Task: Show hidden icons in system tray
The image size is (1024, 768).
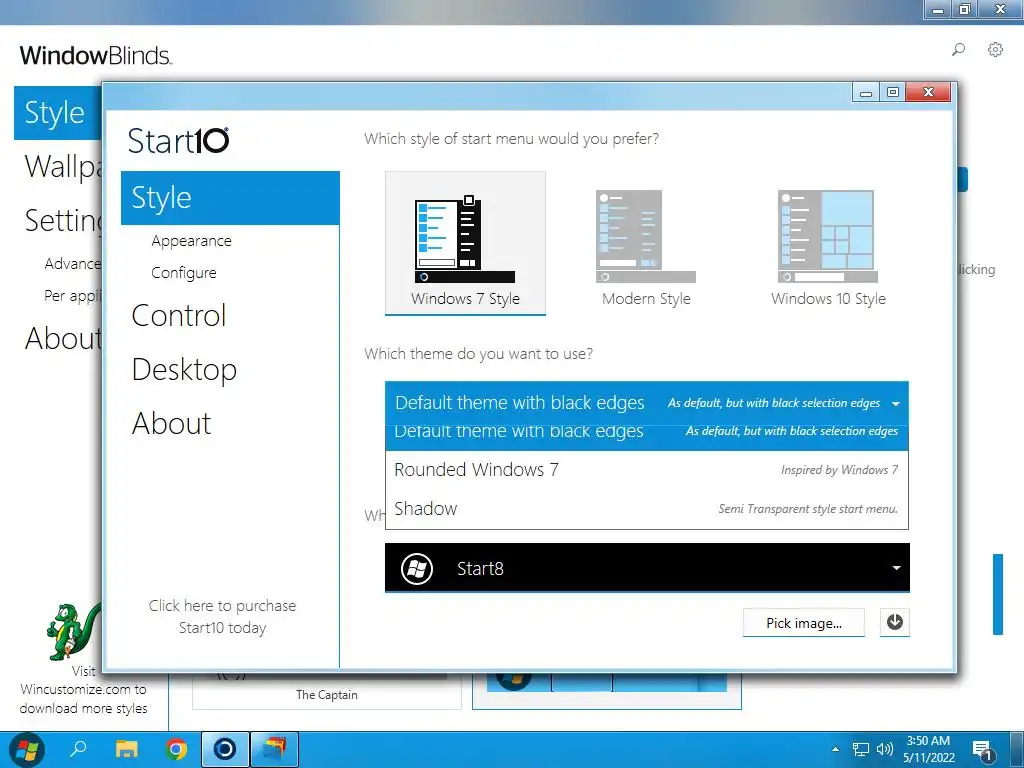Action: click(835, 749)
